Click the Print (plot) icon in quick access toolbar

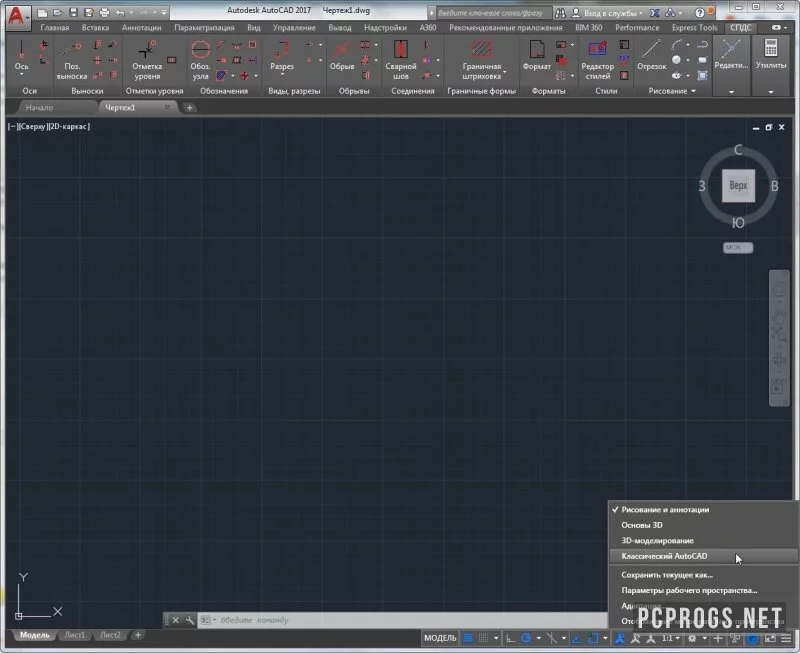click(x=105, y=13)
